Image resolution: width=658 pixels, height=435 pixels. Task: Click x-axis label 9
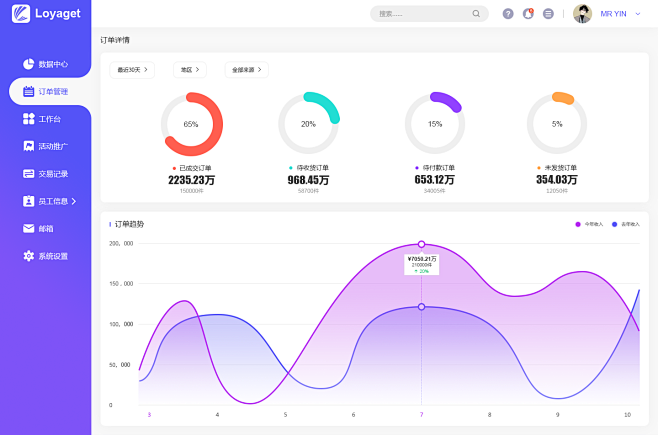(557, 414)
